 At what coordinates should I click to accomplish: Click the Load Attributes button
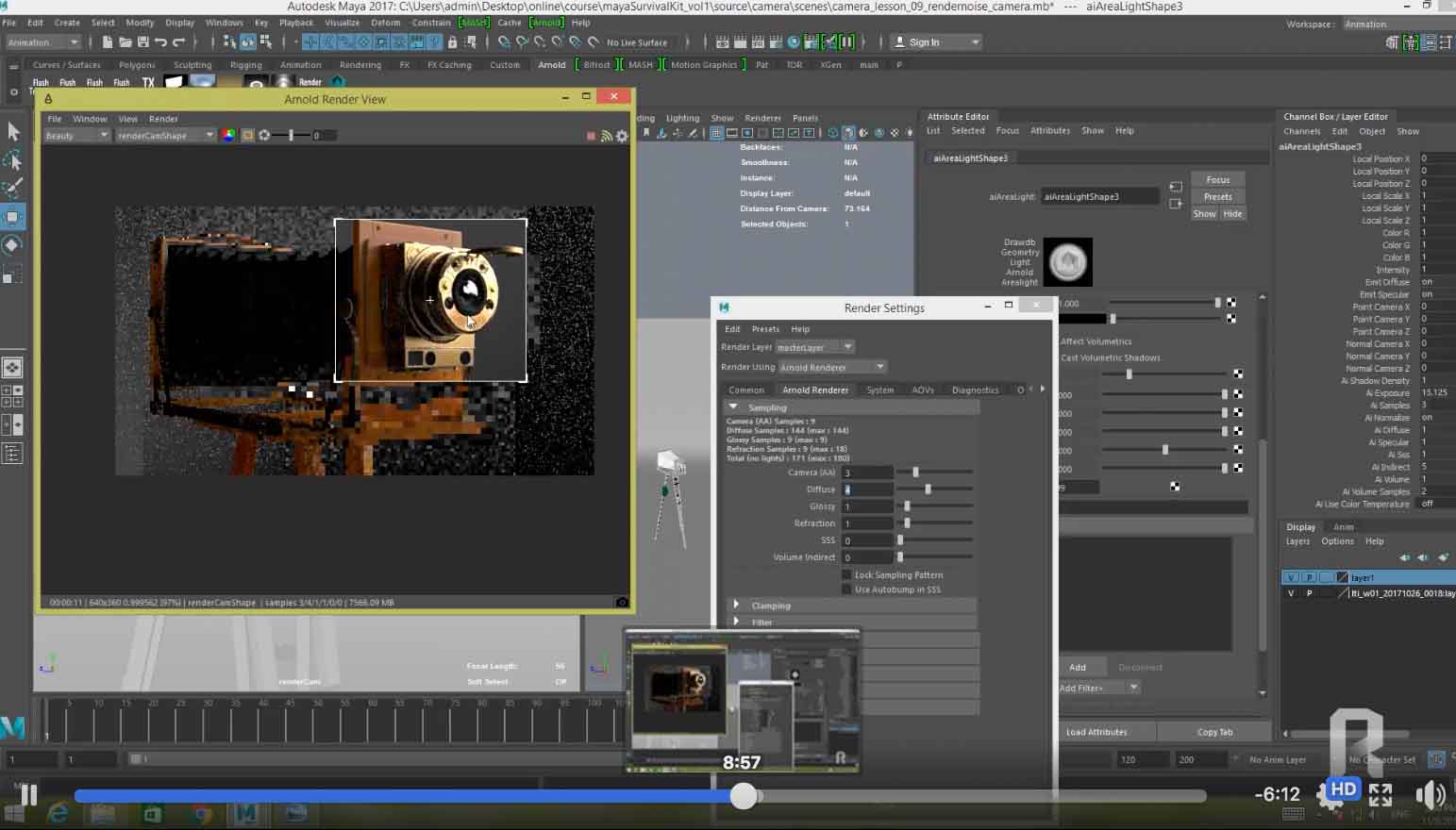1096,732
